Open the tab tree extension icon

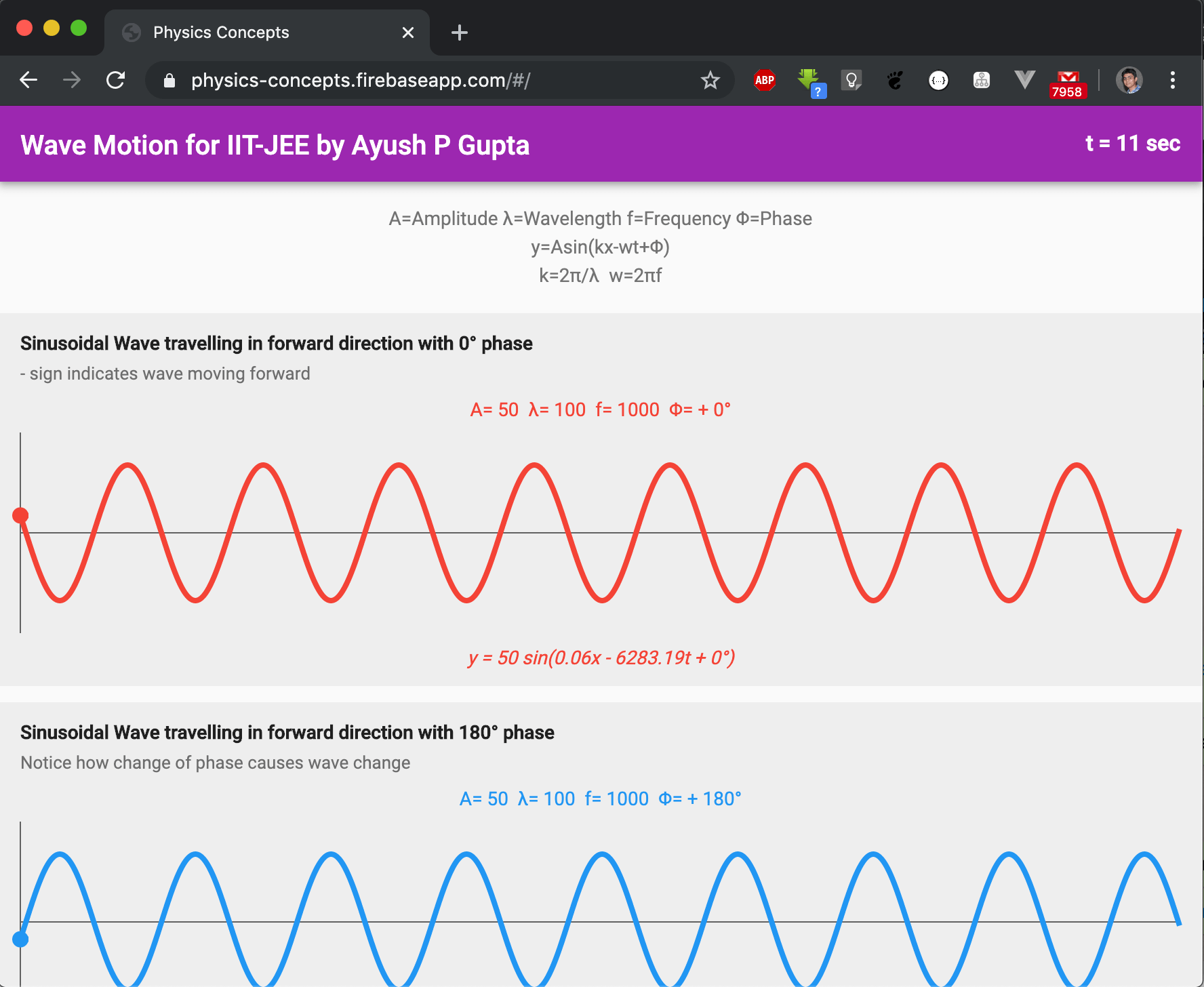(981, 80)
